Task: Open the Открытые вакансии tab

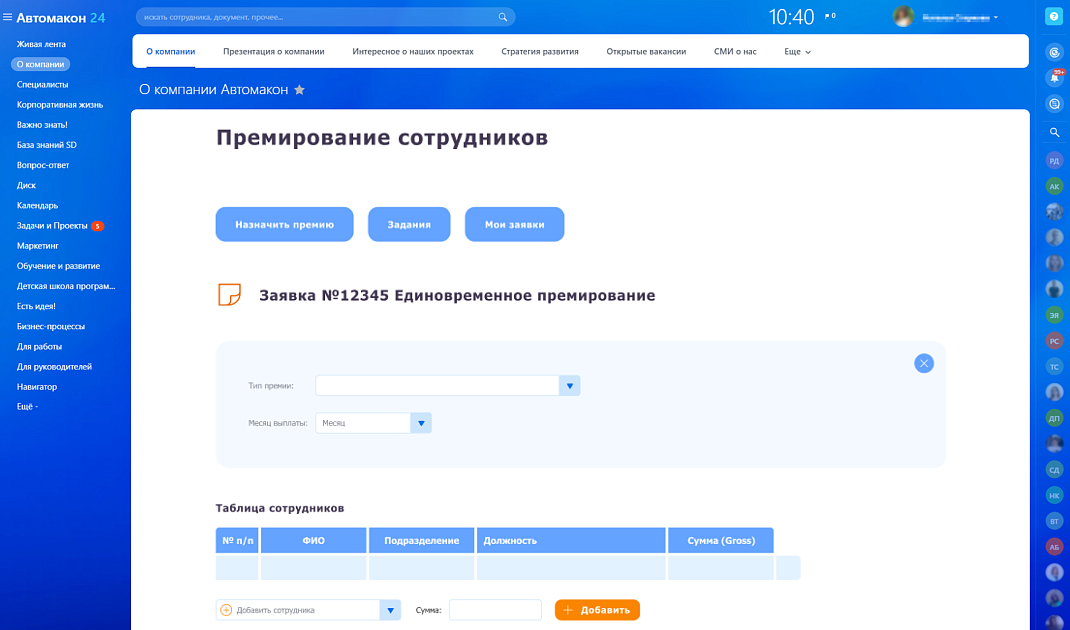Action: (646, 51)
